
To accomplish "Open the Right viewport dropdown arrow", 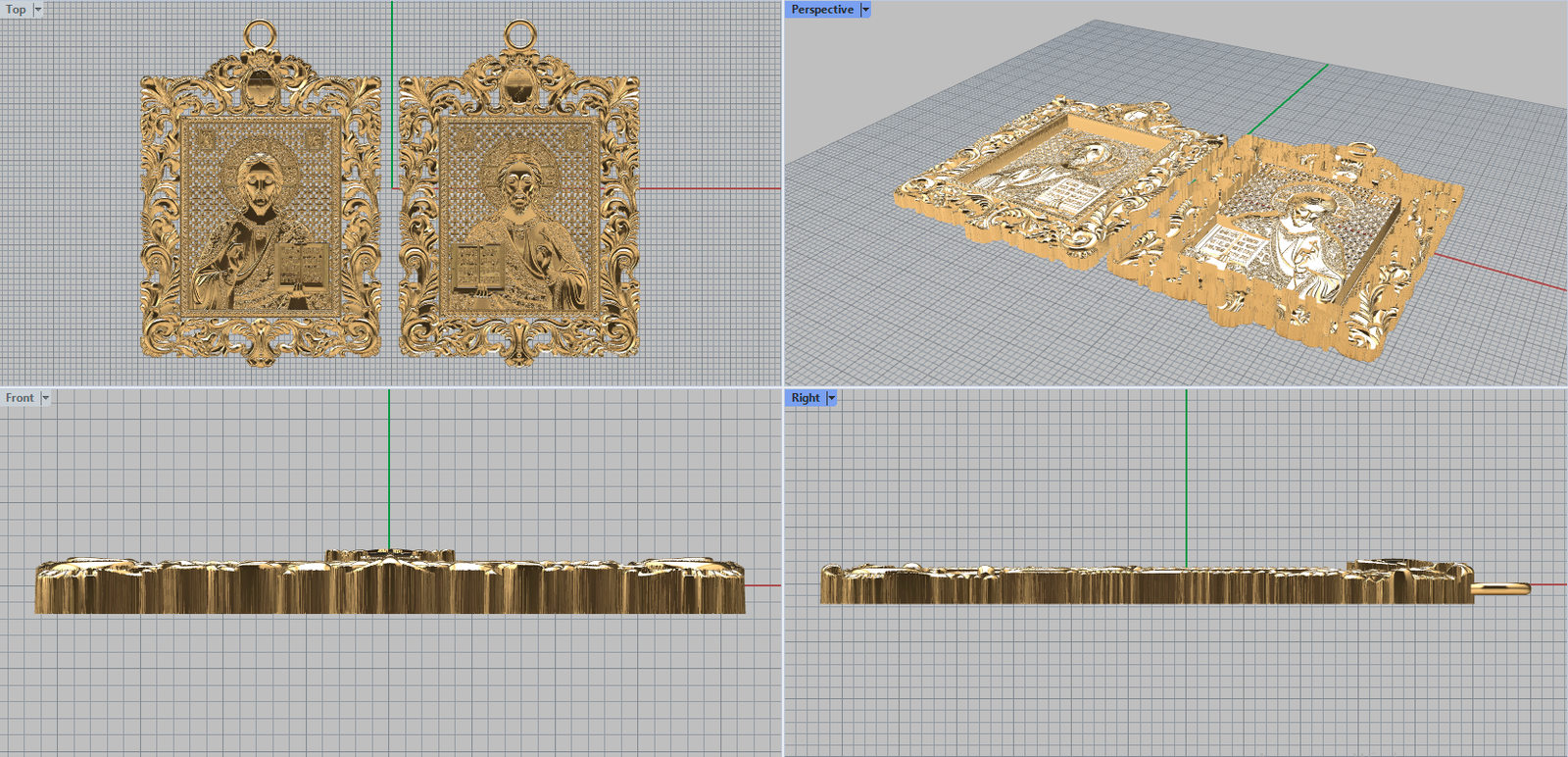I will (x=832, y=398).
